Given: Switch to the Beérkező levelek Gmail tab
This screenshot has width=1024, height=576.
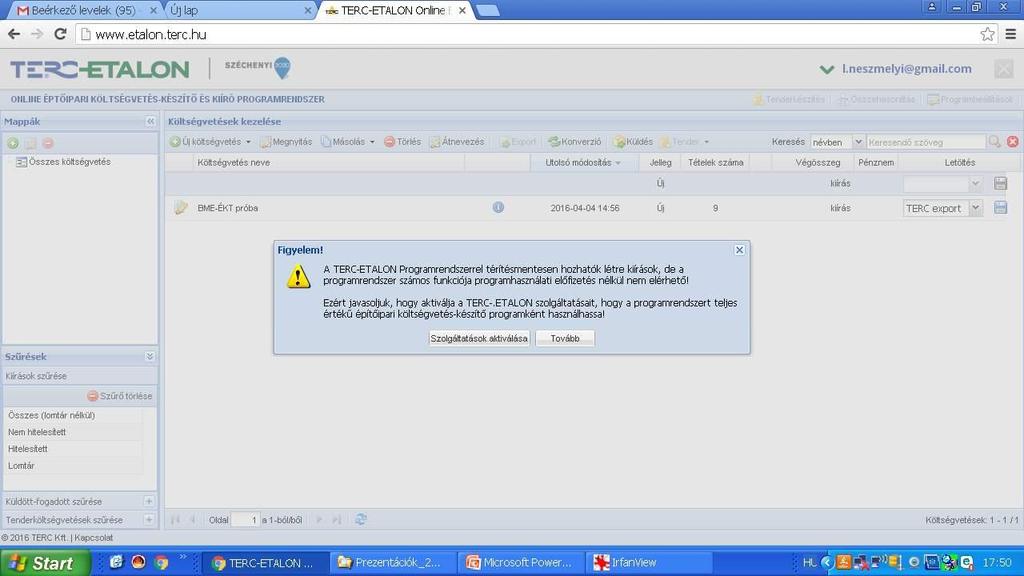Looking at the screenshot, I should [83, 10].
